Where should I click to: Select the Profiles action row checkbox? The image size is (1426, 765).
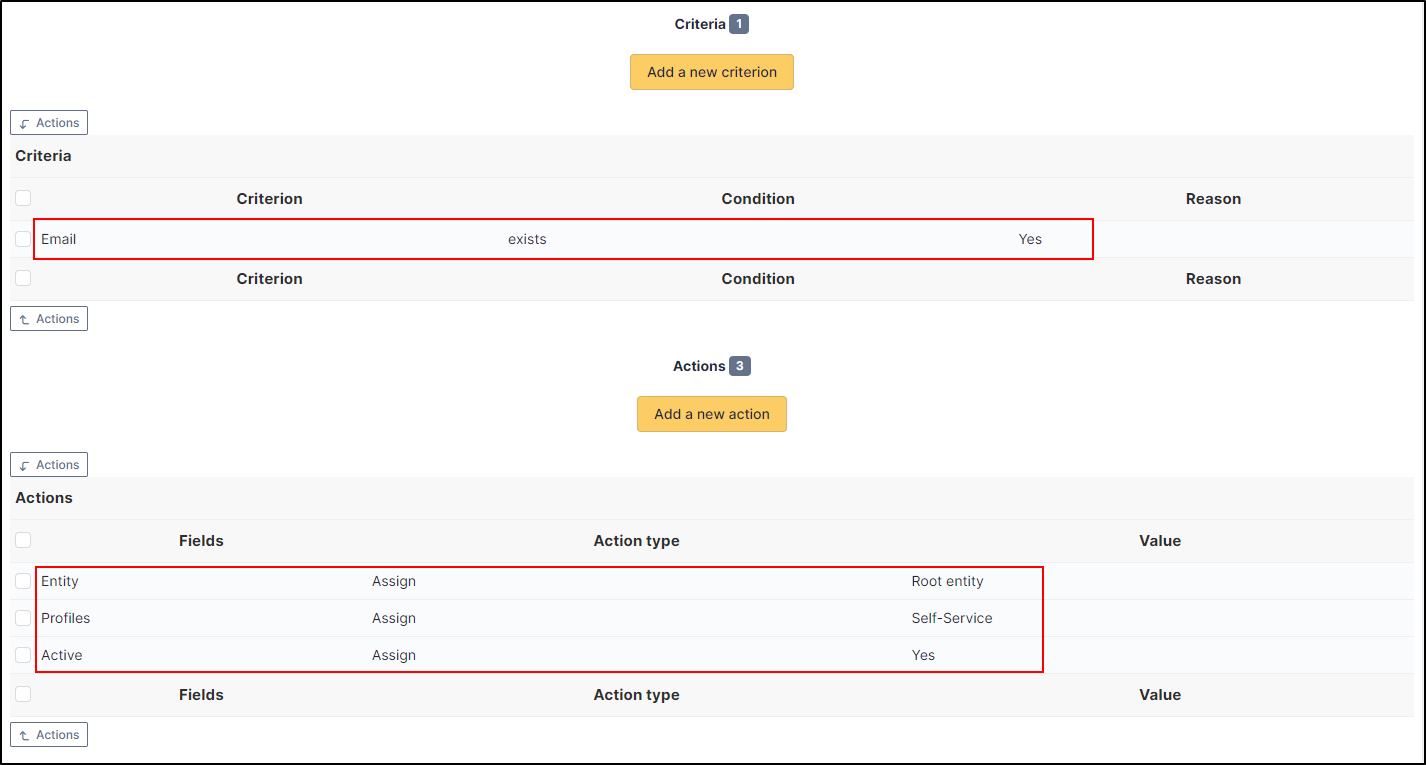pos(23,618)
